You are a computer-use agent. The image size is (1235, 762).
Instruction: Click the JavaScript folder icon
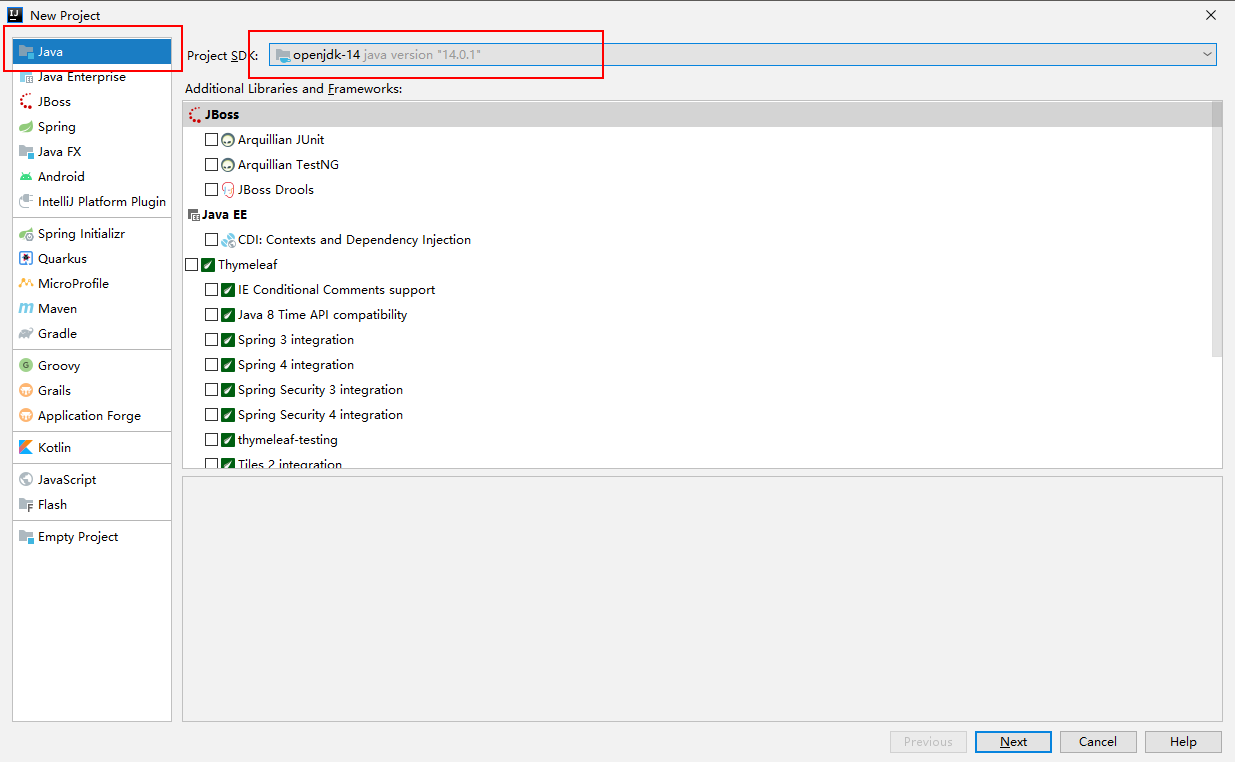coord(26,480)
